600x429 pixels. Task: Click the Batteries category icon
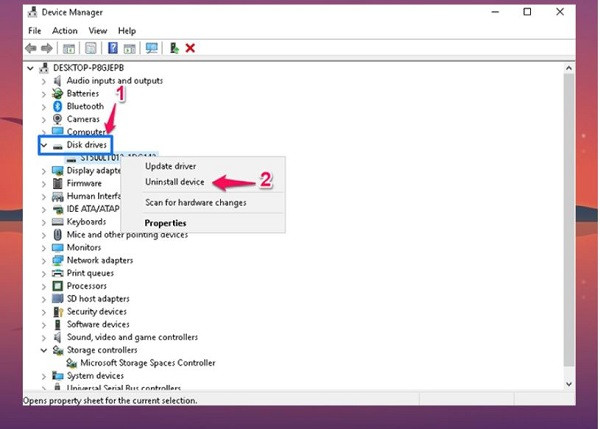[57, 93]
